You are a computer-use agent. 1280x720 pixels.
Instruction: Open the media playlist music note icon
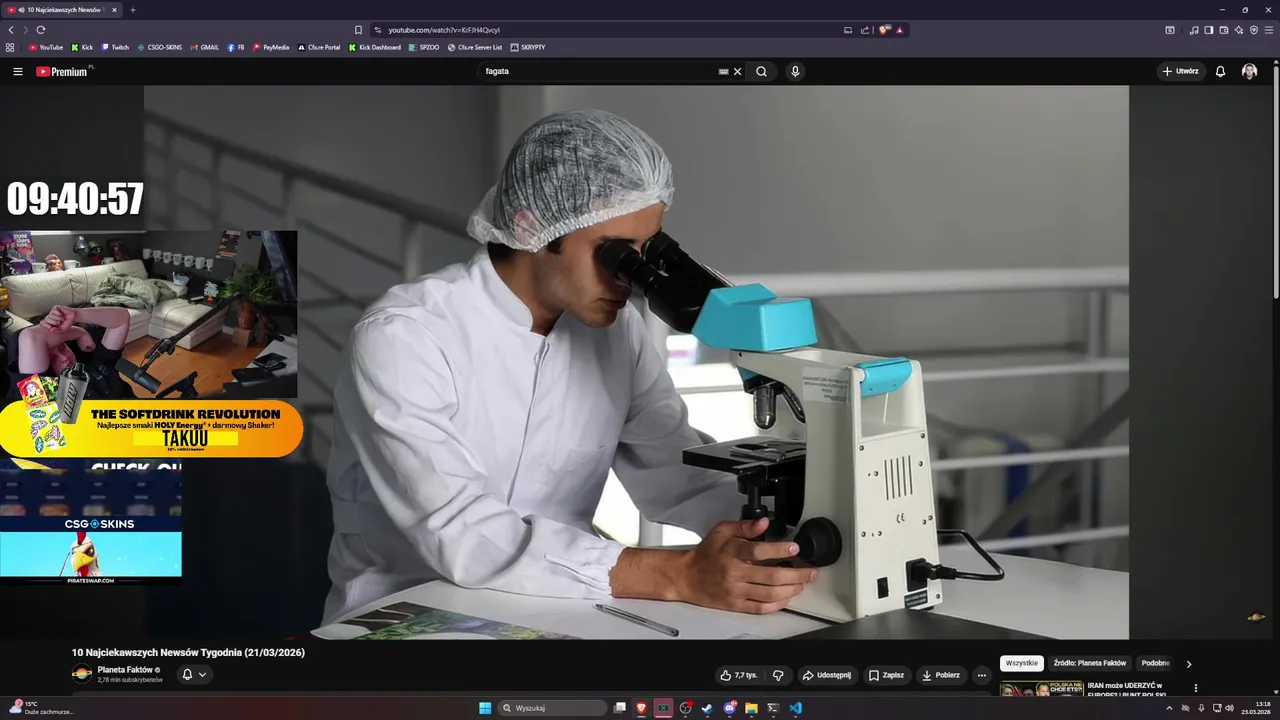(x=1193, y=30)
